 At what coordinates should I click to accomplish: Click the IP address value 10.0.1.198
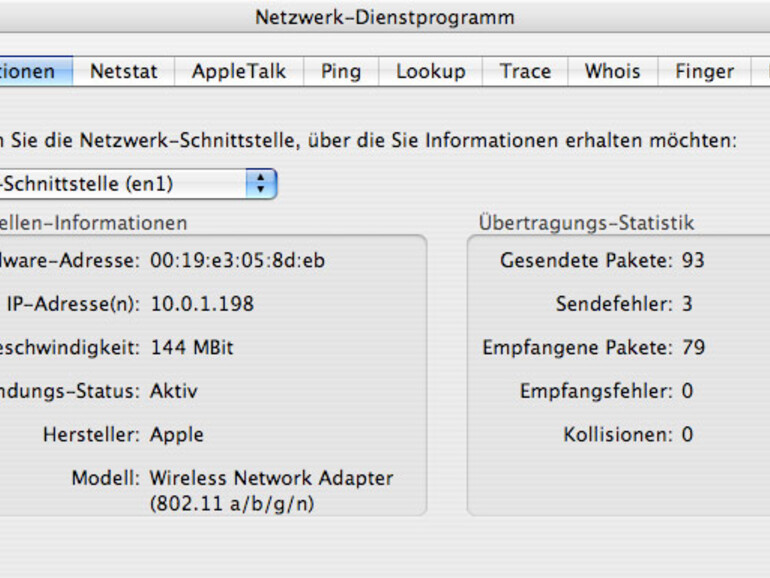coord(202,304)
